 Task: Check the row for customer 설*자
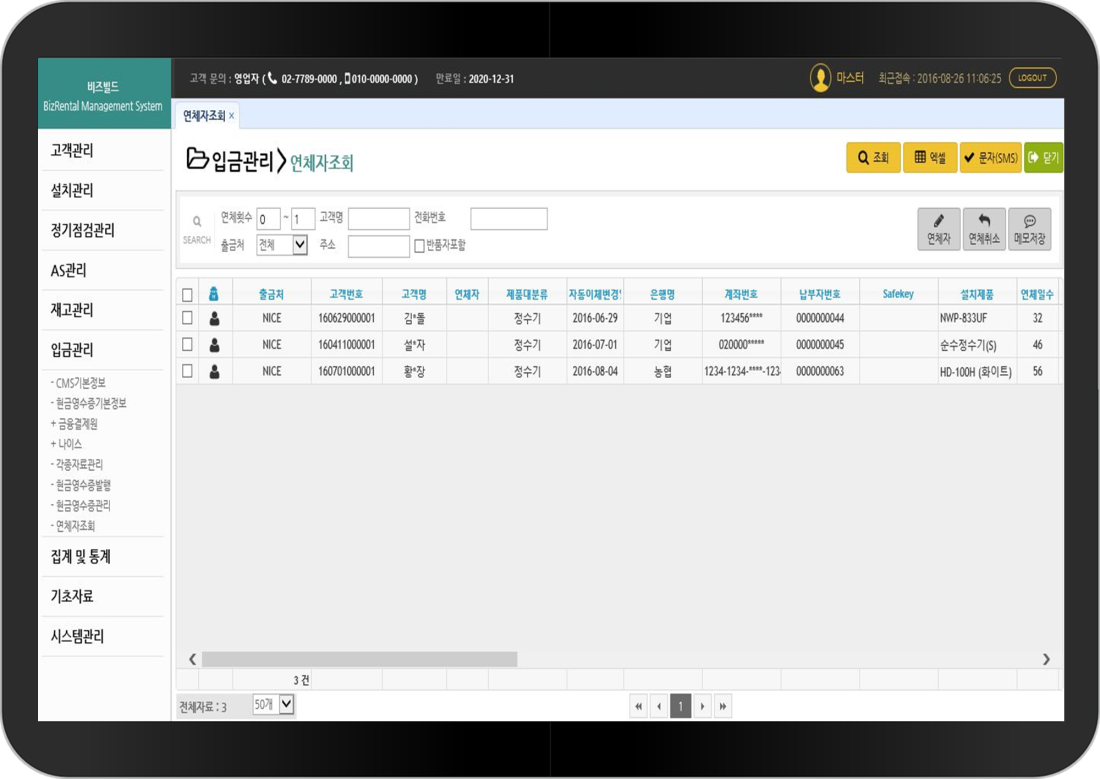(x=187, y=345)
